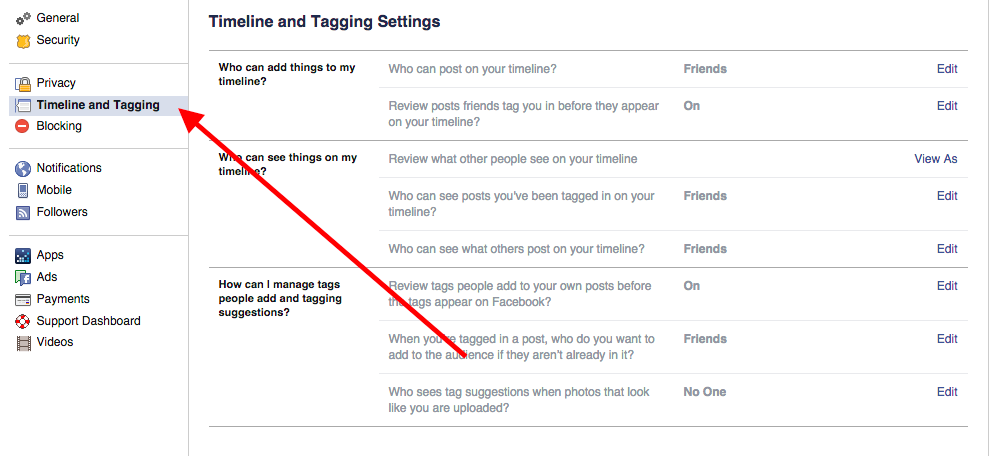Click the Privacy padlock icon
The width and height of the screenshot is (1007, 456).
click(23, 84)
